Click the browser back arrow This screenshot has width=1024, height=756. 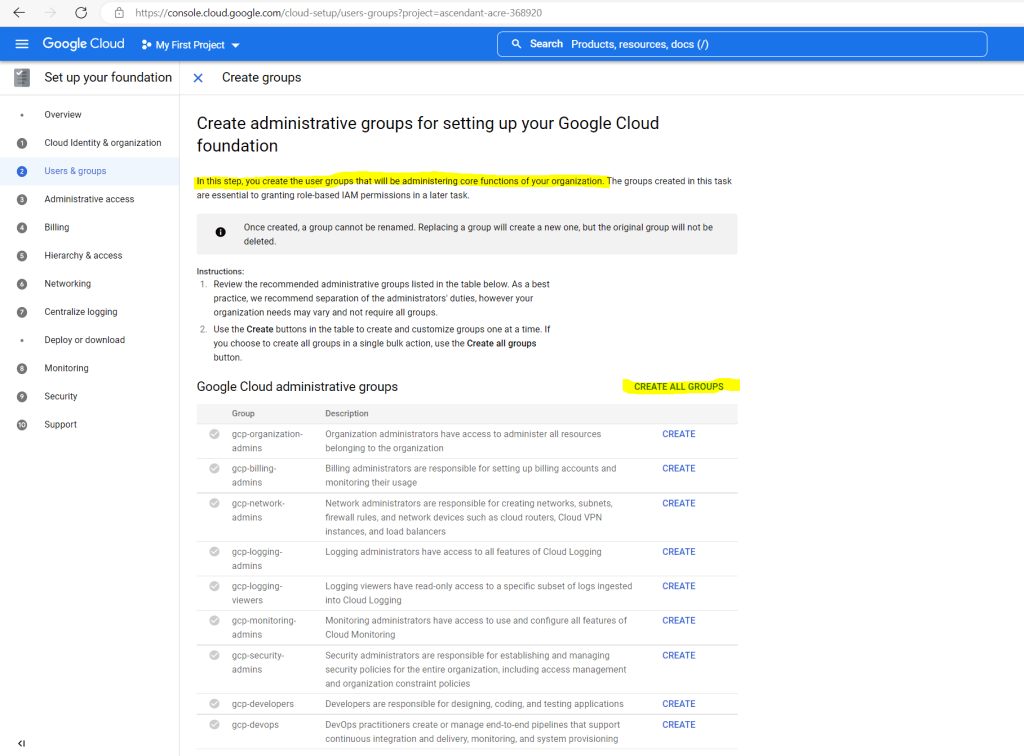[19, 12]
